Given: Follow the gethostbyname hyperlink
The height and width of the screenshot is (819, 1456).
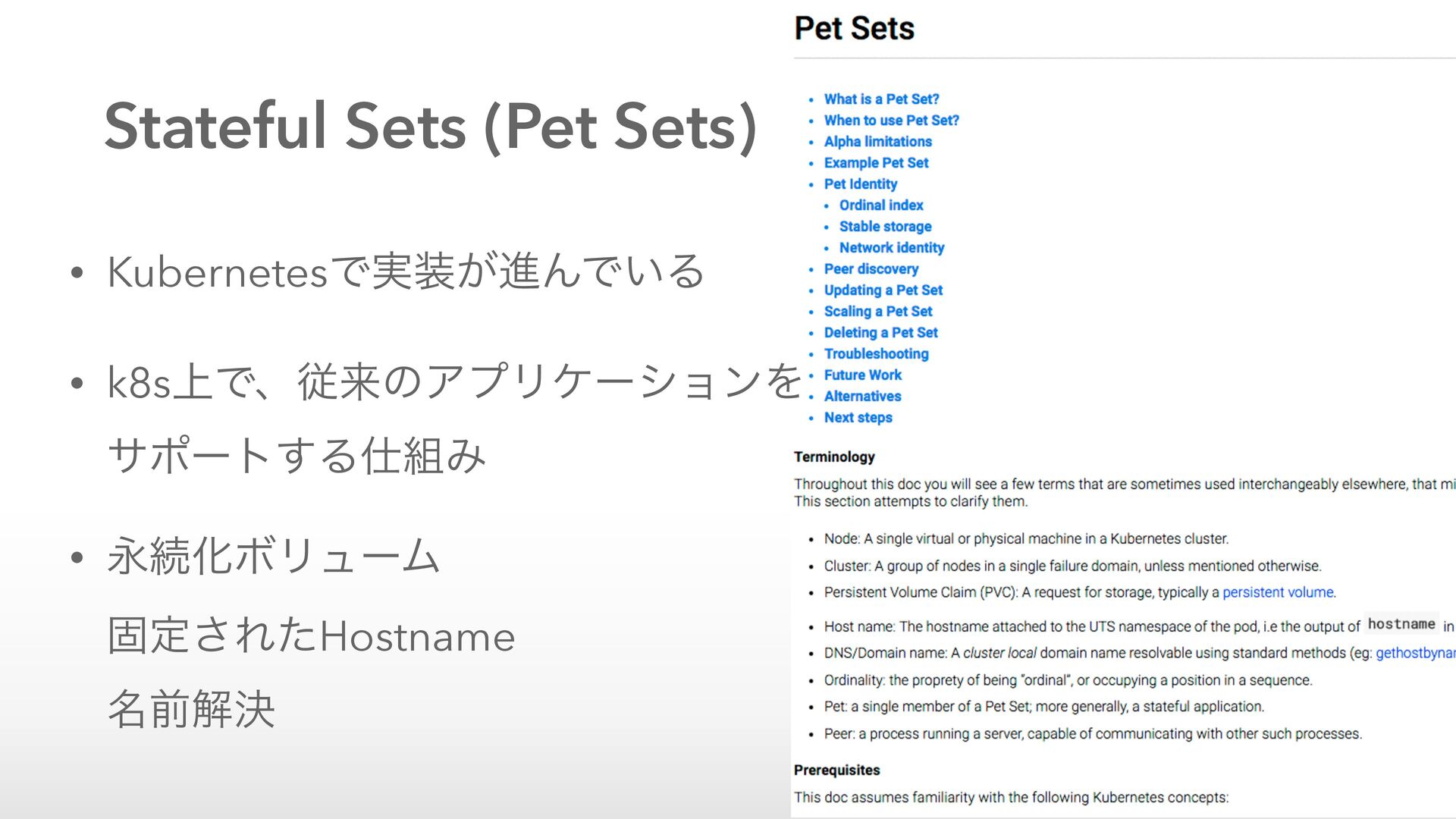Looking at the screenshot, I should [x=1416, y=653].
